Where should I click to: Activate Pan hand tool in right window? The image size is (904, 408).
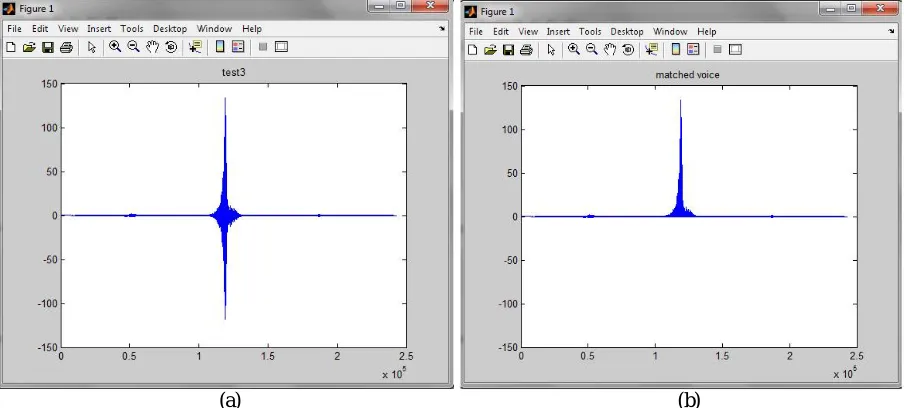[x=610, y=50]
